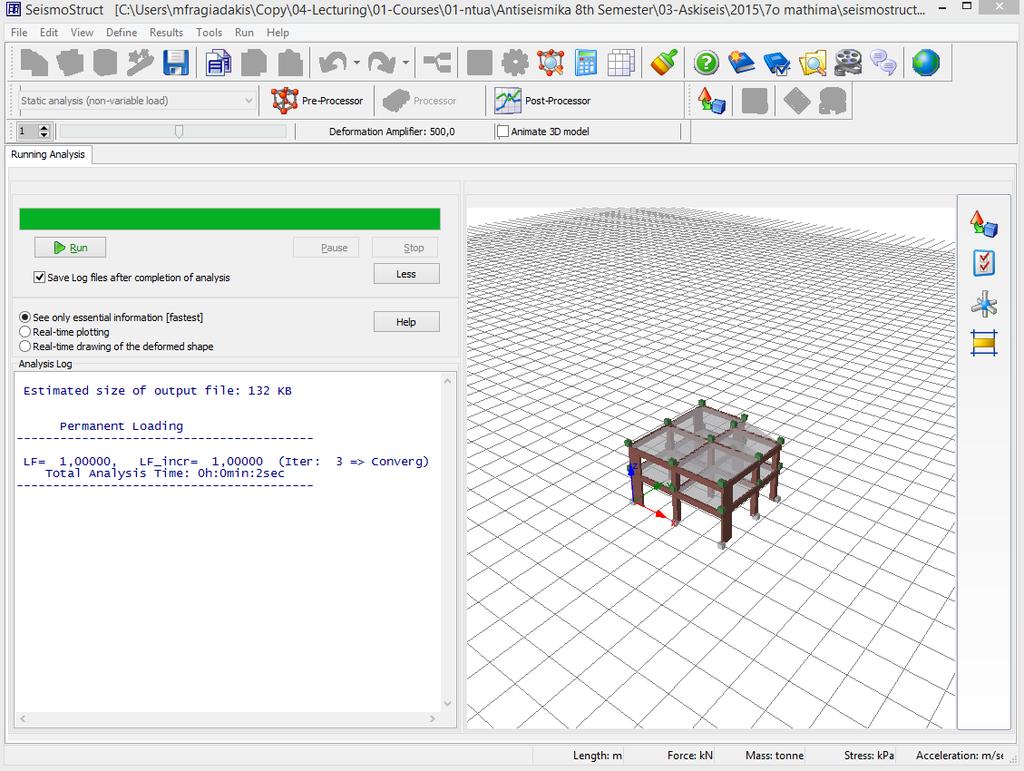Click the green analysis progress bar

click(230, 219)
